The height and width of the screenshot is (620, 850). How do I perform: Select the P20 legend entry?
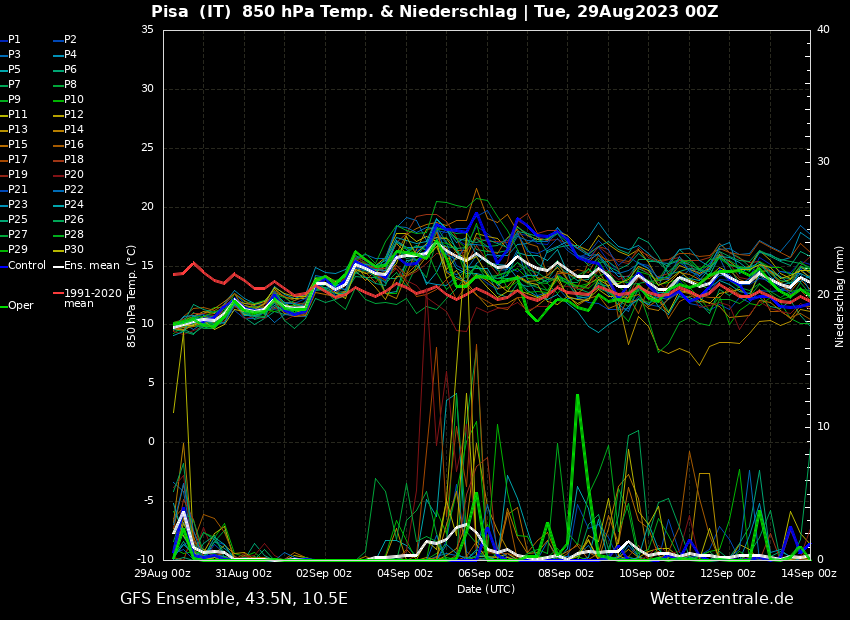pos(74,175)
